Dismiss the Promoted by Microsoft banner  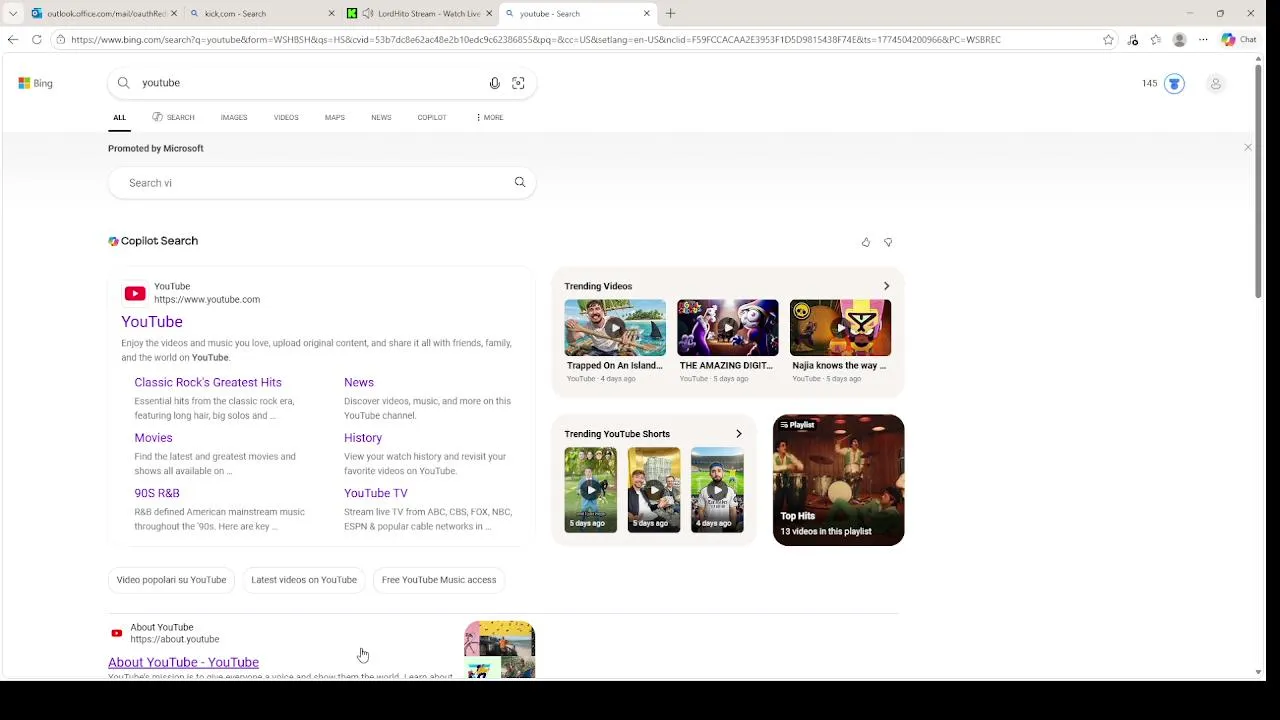[1248, 148]
